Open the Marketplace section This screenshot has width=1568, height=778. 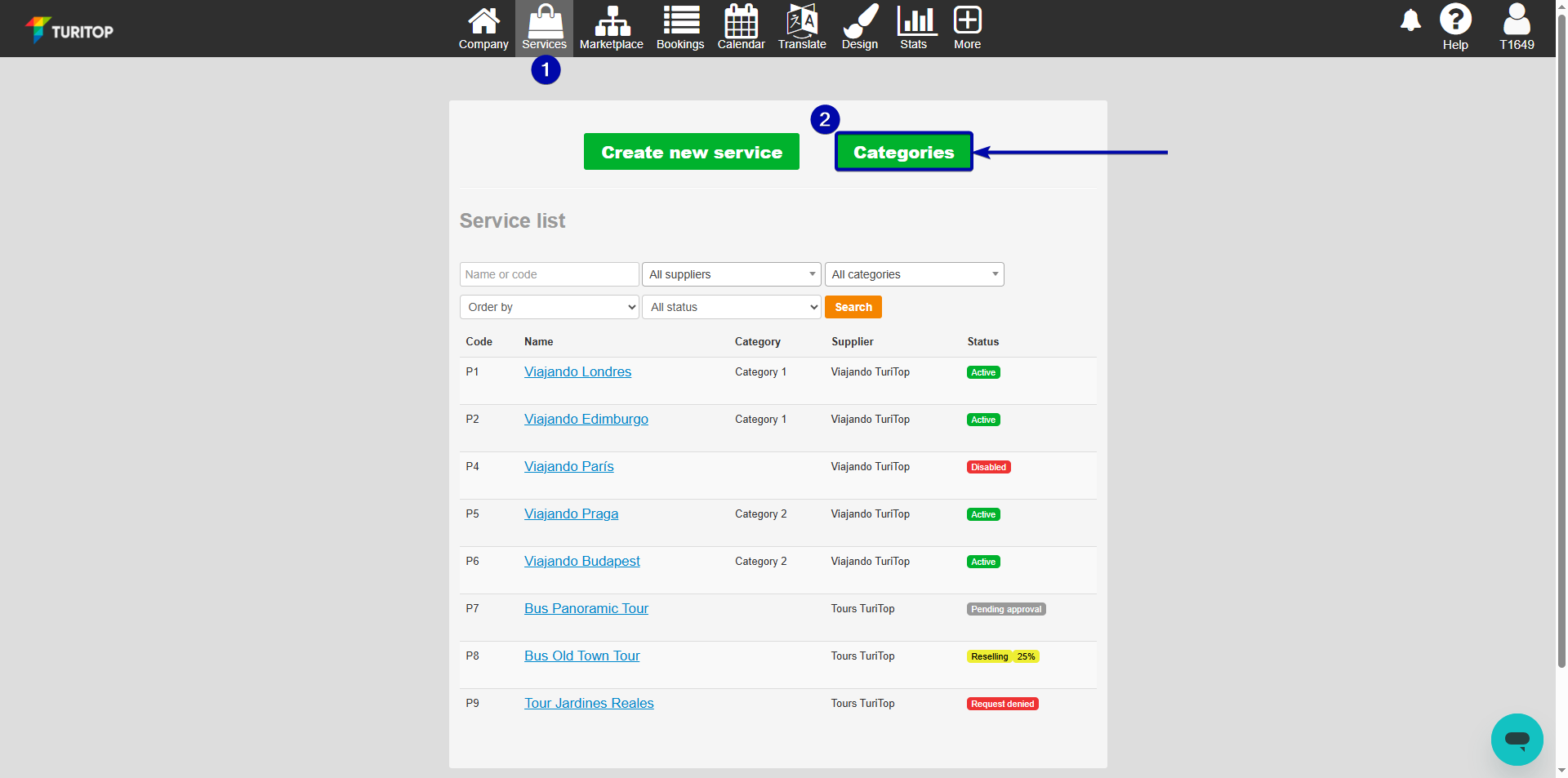tap(611, 27)
